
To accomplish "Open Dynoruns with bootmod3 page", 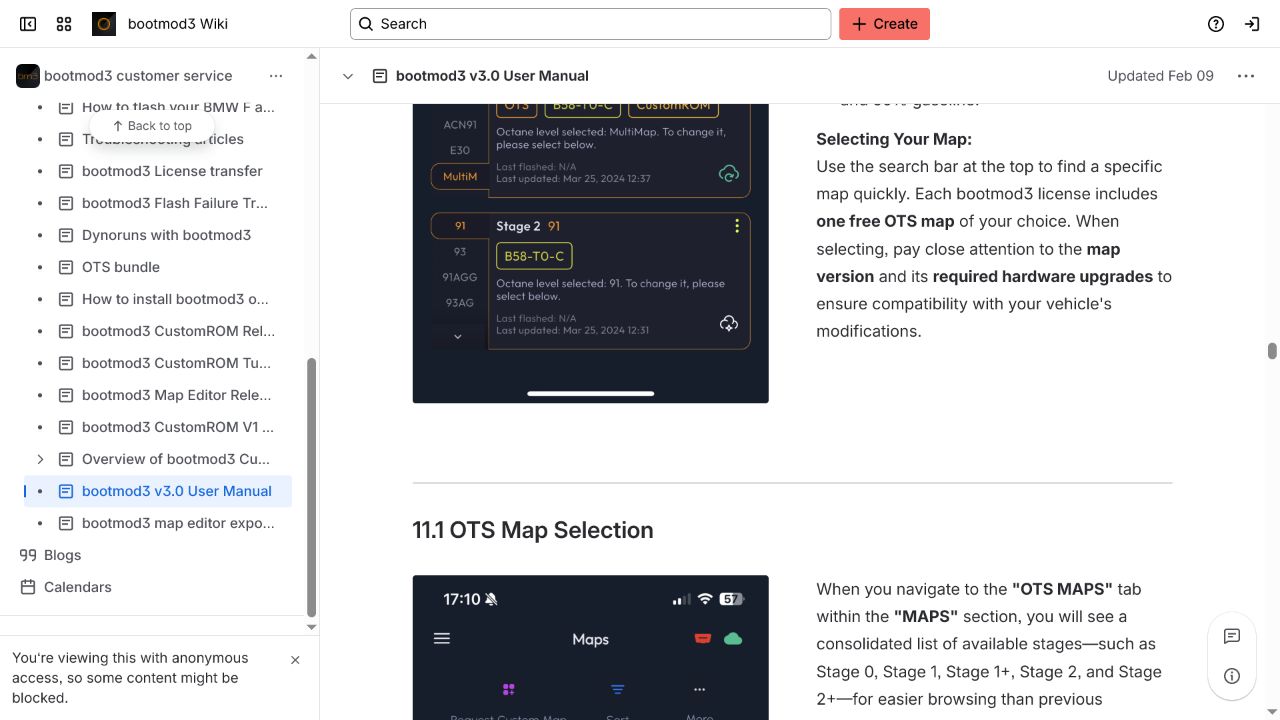I will coord(166,235).
